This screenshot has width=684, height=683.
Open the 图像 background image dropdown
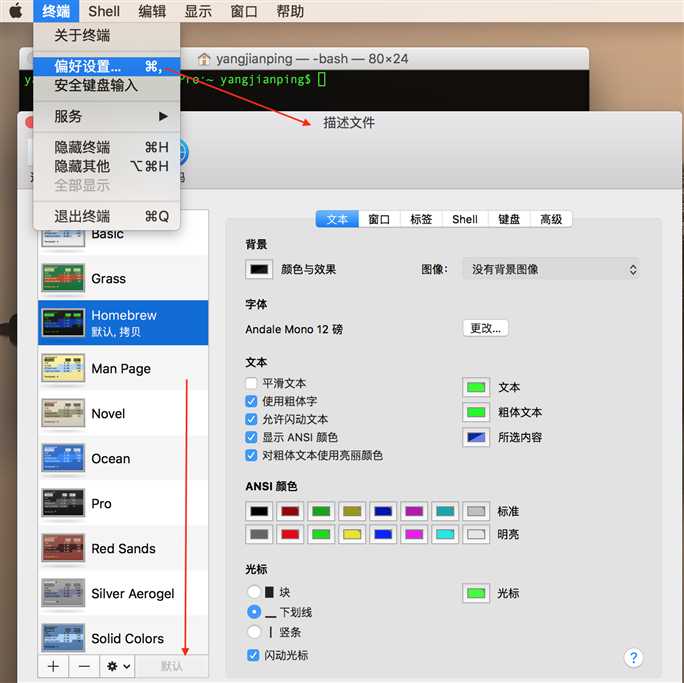click(x=551, y=270)
